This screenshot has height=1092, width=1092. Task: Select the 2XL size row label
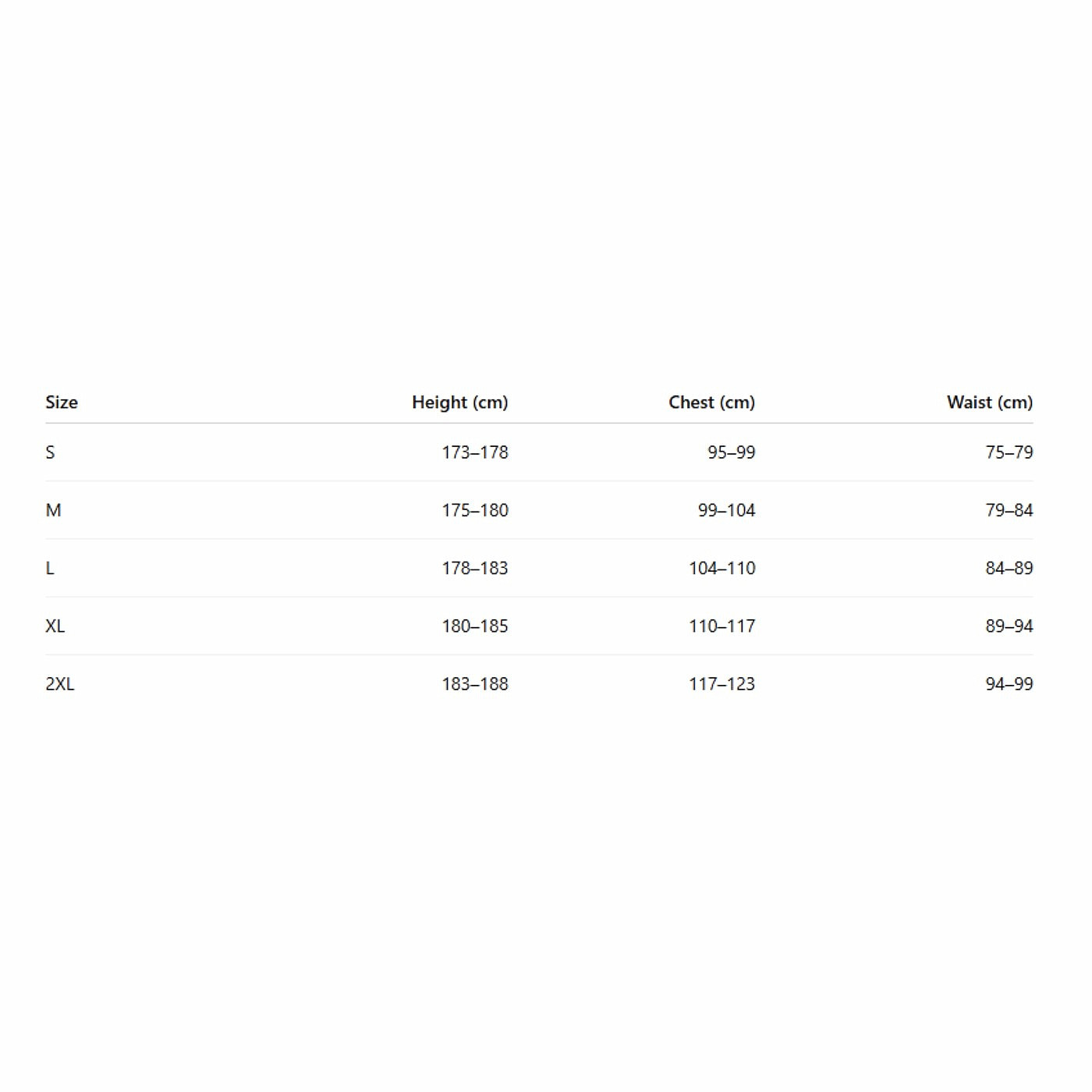click(x=60, y=684)
